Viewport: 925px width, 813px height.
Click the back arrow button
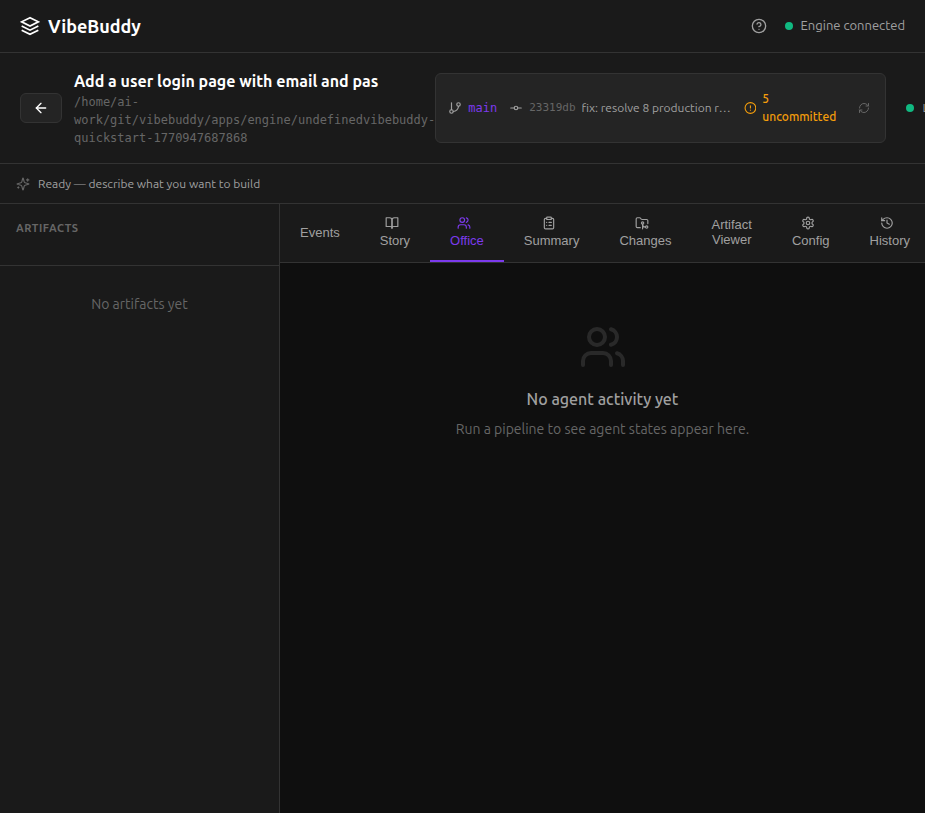pos(40,107)
